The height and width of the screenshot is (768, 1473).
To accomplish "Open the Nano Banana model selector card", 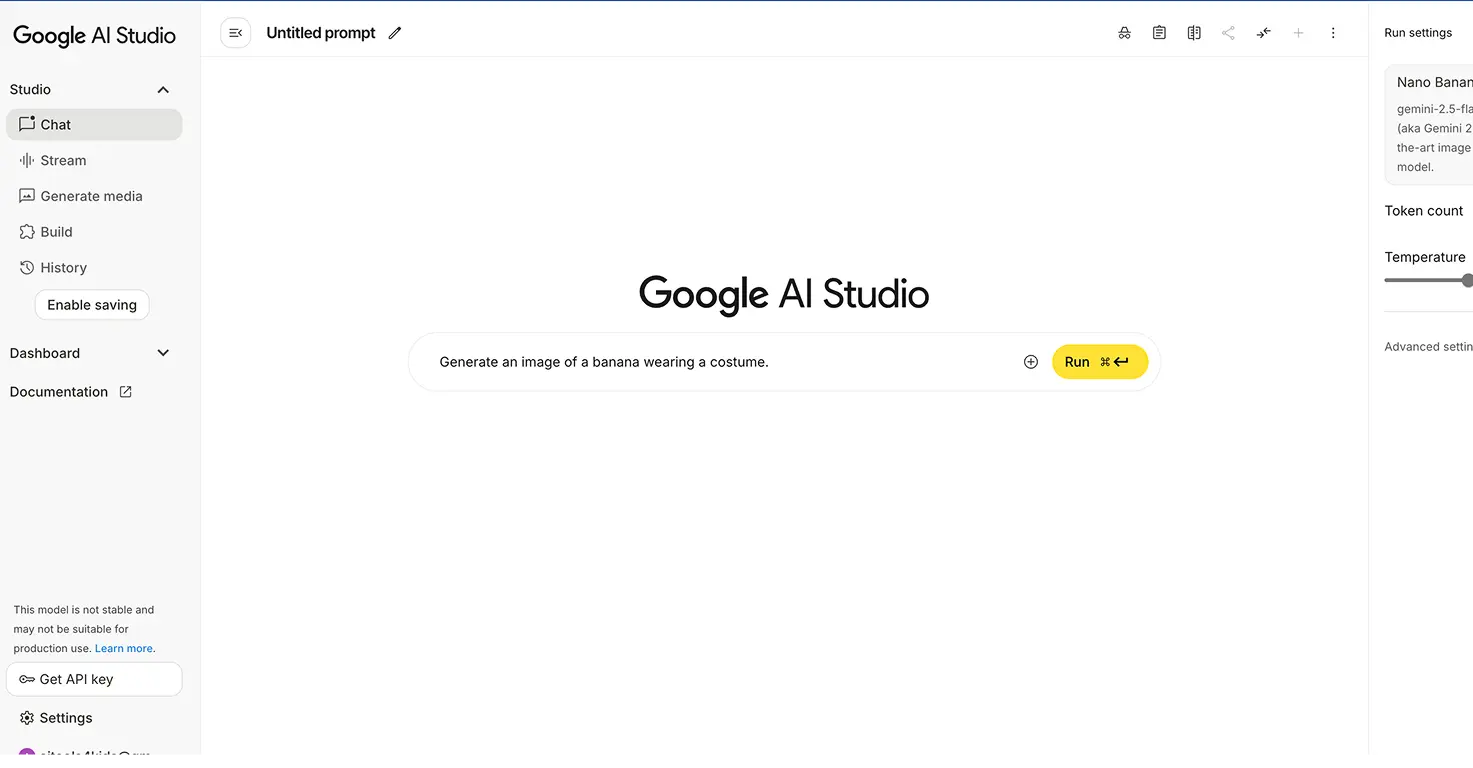I will click(x=1429, y=125).
